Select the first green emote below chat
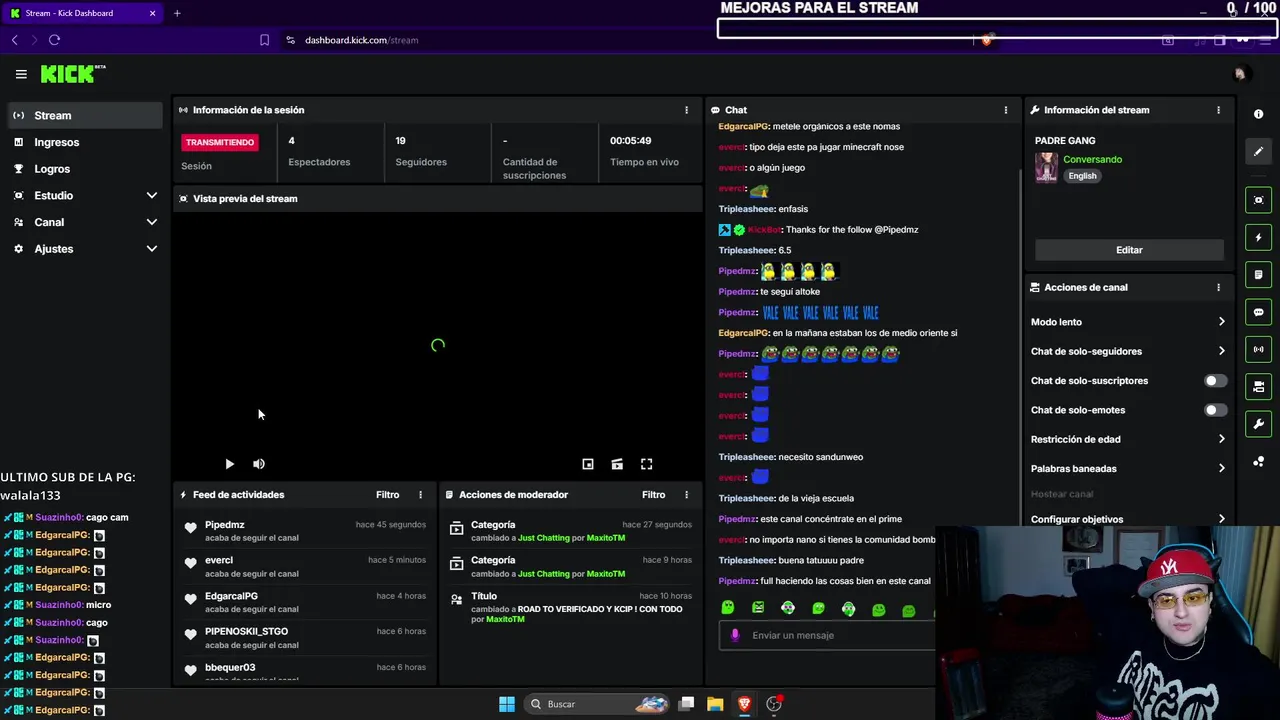This screenshot has width=1280, height=720. pos(728,608)
